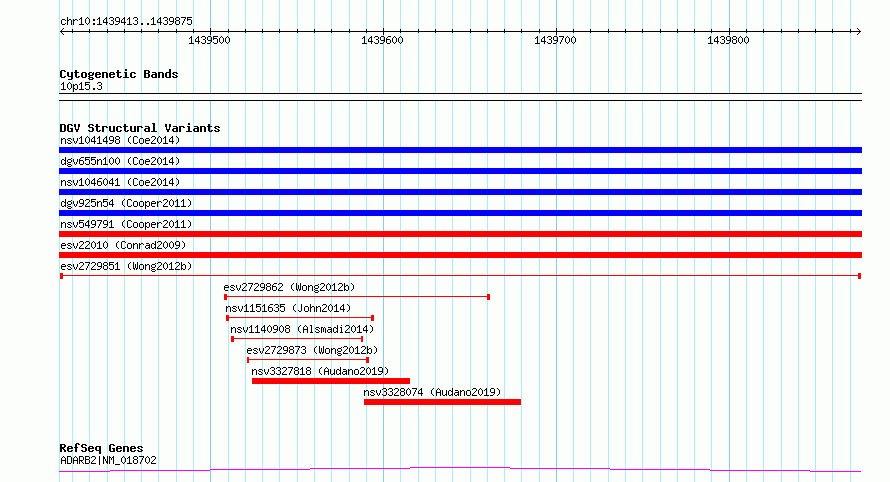Click esv2729851 (Wong2012b) variant label
The height and width of the screenshot is (482, 890).
(x=126, y=266)
